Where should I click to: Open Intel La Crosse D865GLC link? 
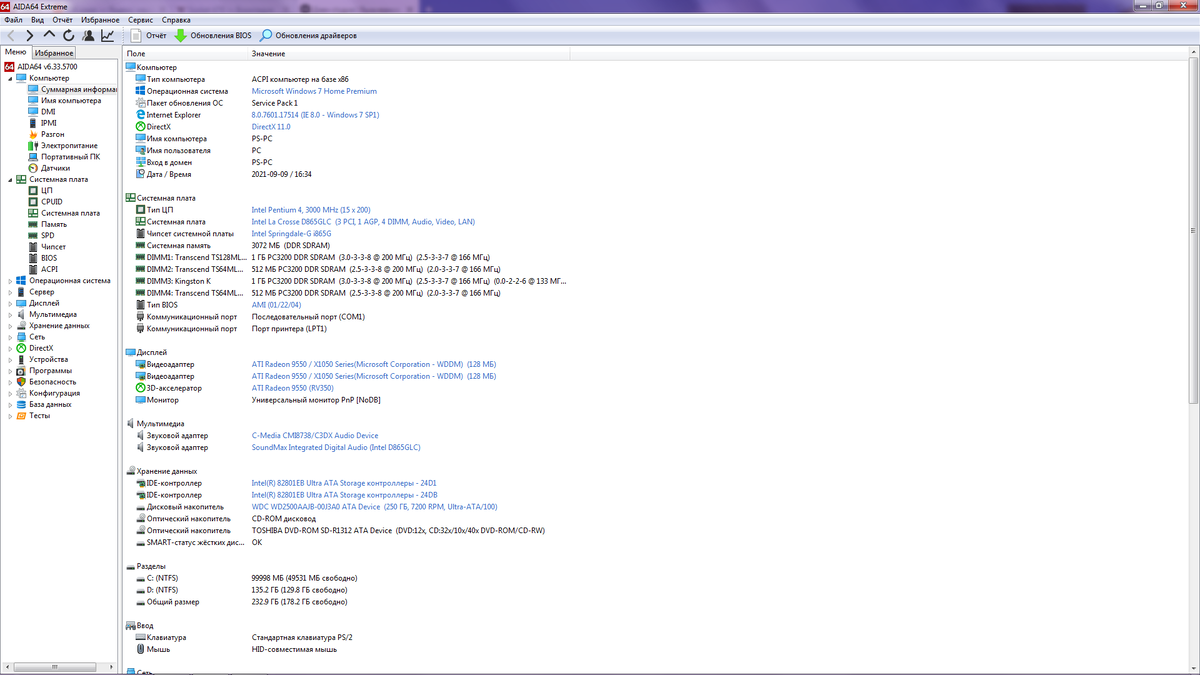click(x=364, y=222)
